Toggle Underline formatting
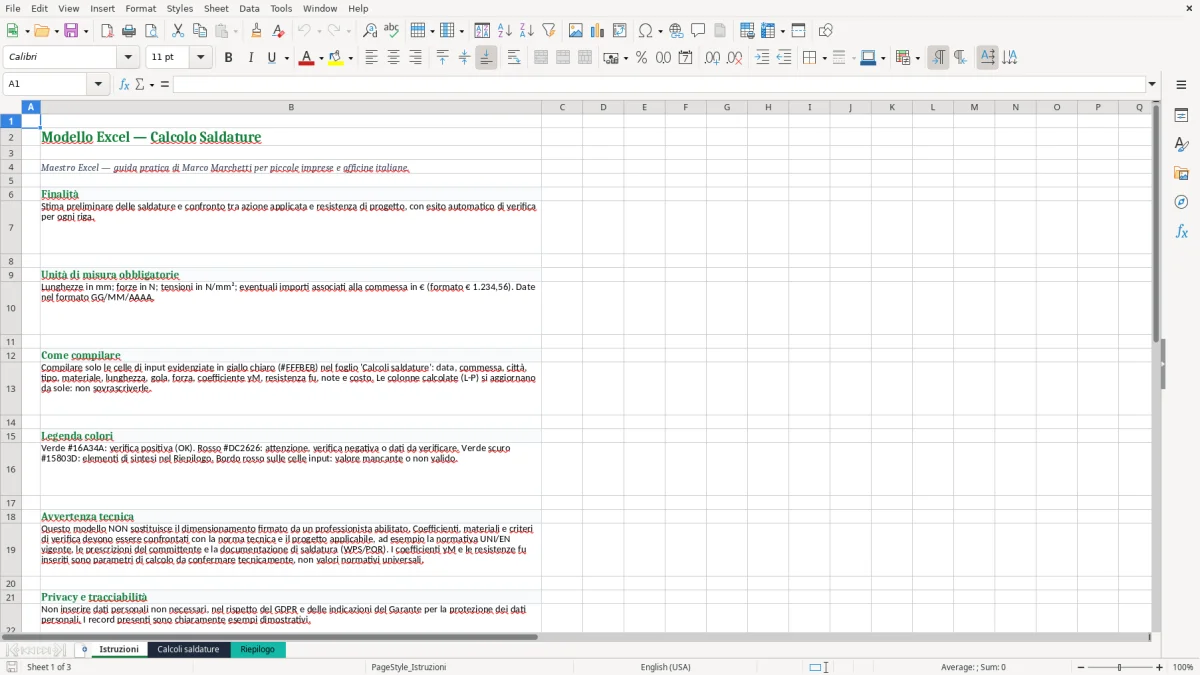The width and height of the screenshot is (1200, 675). click(271, 58)
